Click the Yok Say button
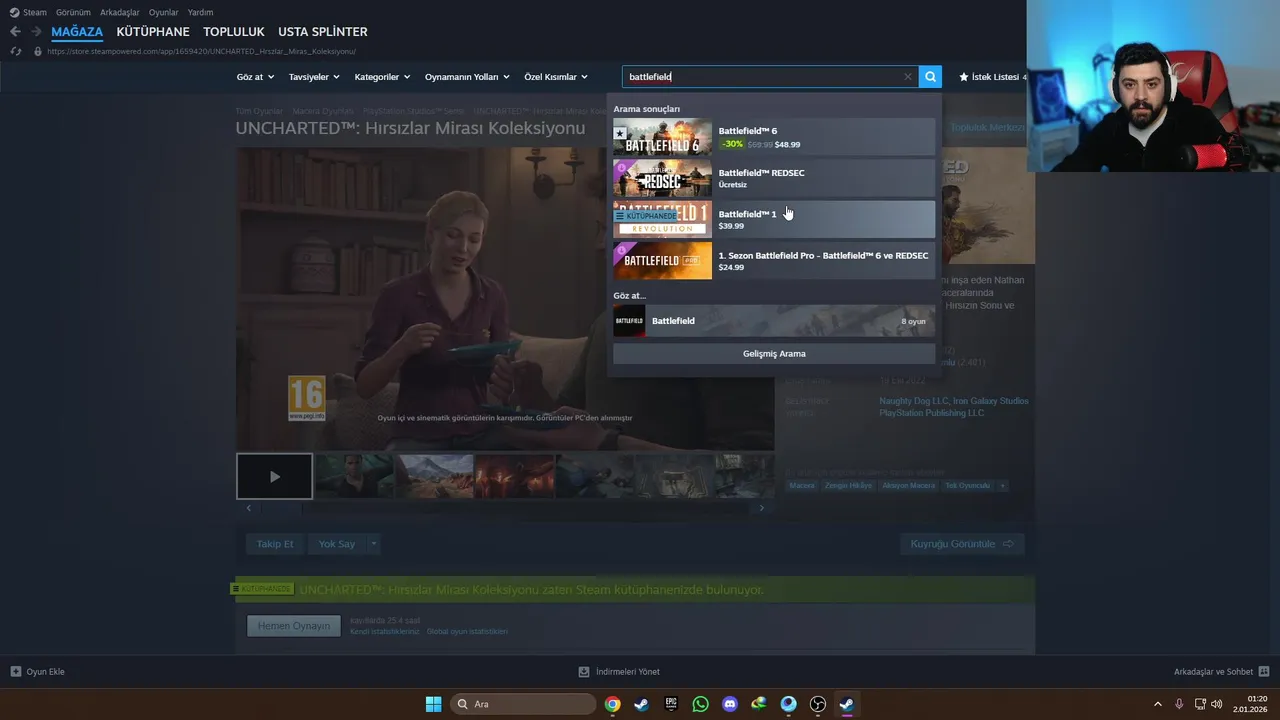Image resolution: width=1280 pixels, height=720 pixels. click(337, 544)
